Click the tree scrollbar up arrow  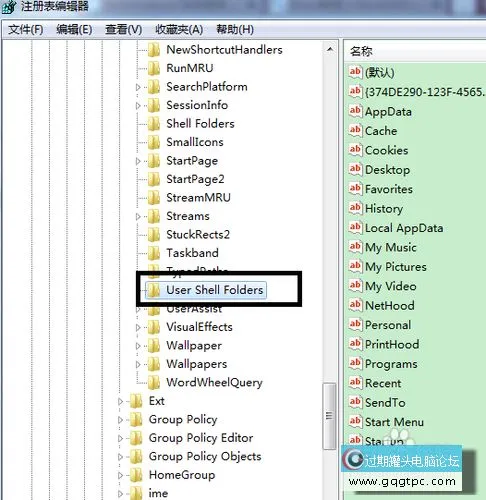tap(330, 49)
